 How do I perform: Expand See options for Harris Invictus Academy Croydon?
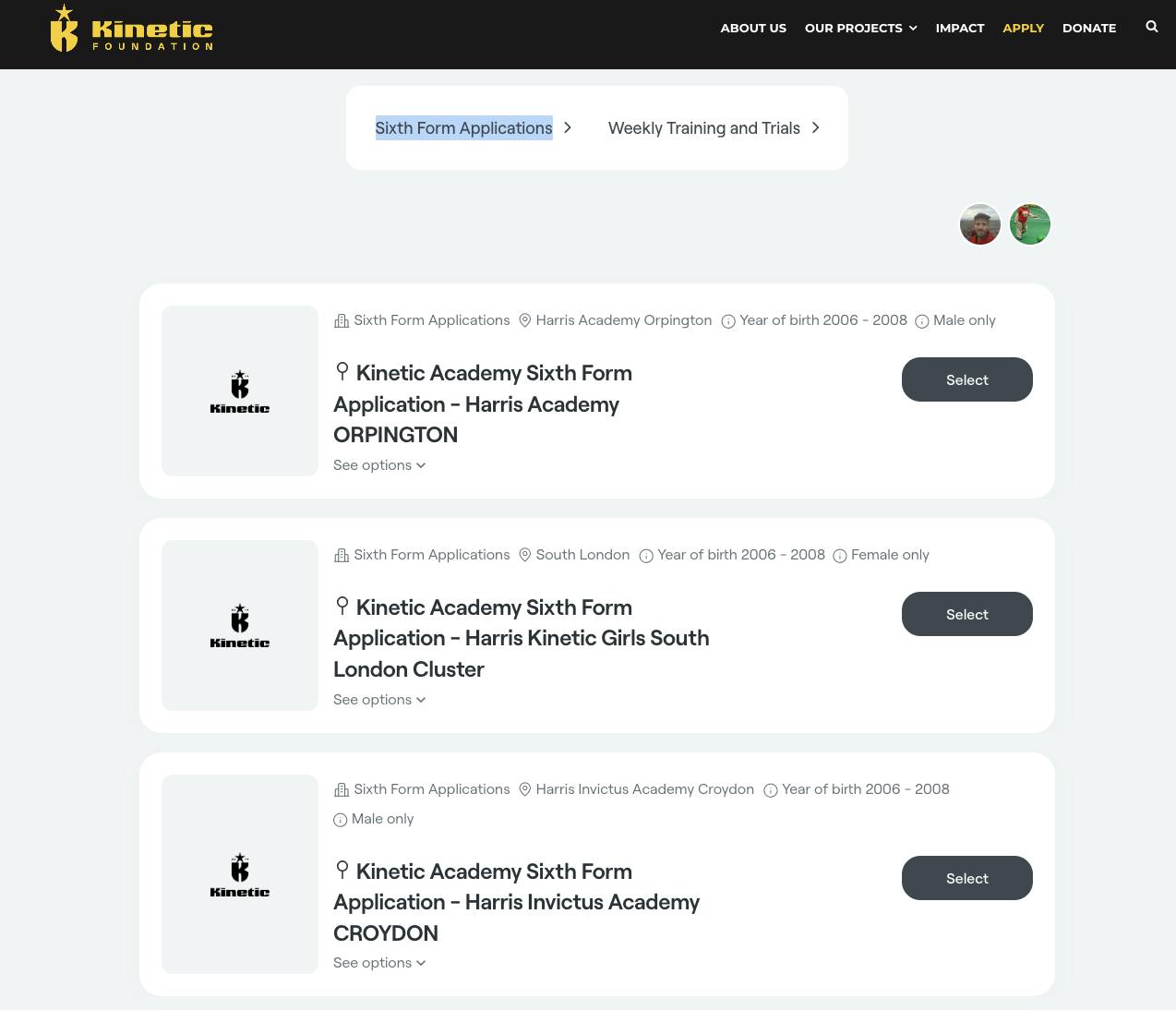(379, 963)
